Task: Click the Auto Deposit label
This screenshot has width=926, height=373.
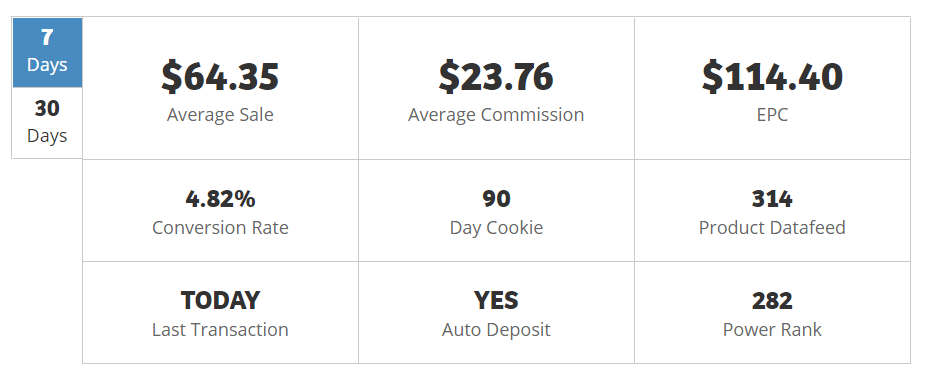Action: coord(496,329)
